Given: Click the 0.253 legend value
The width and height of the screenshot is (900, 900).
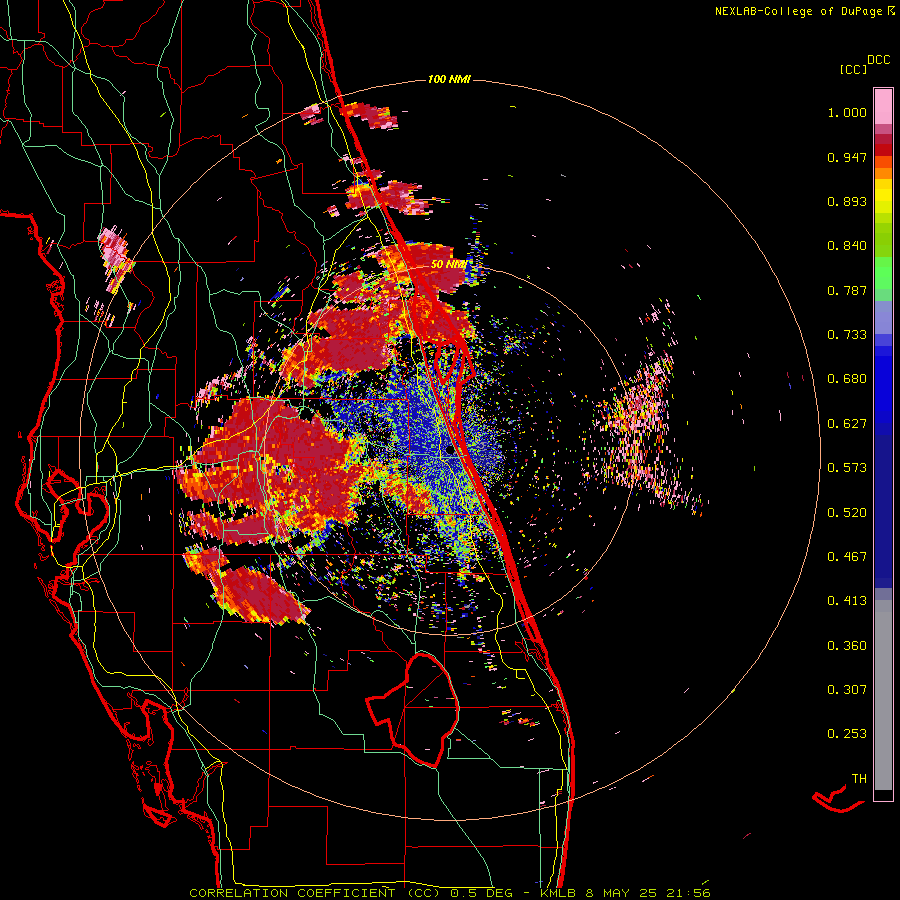Looking at the screenshot, I should (x=847, y=734).
